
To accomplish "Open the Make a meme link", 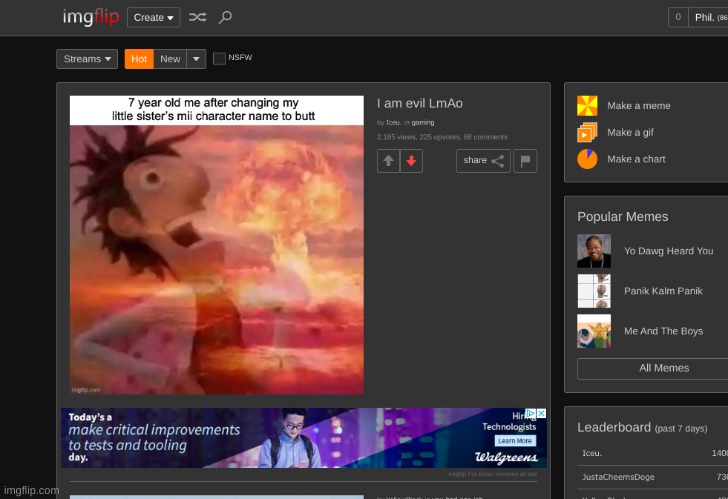I will (x=639, y=106).
